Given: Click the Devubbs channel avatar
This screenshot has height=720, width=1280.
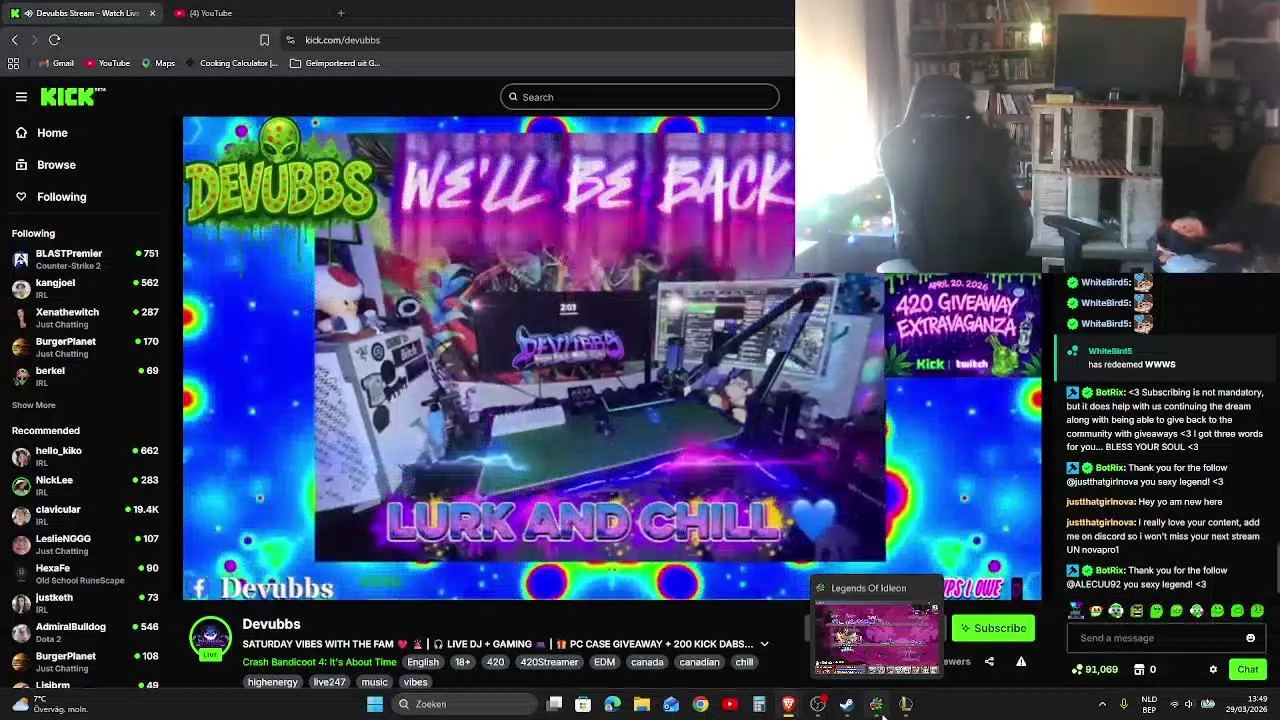Looking at the screenshot, I should point(210,638).
